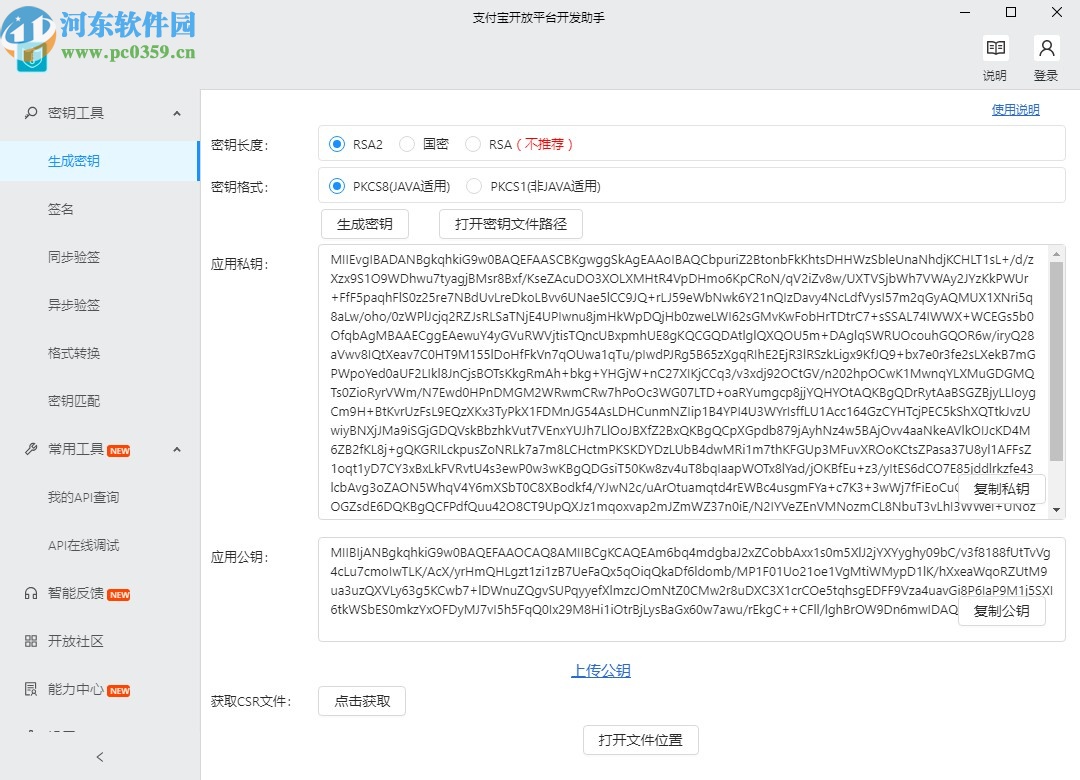Select RSA (不推荐) key length
The image size is (1080, 780).
tap(472, 144)
